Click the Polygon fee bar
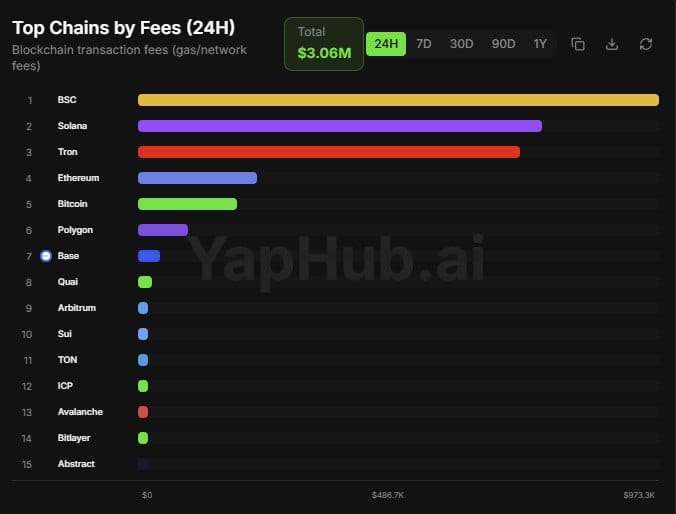 pyautogui.click(x=163, y=230)
